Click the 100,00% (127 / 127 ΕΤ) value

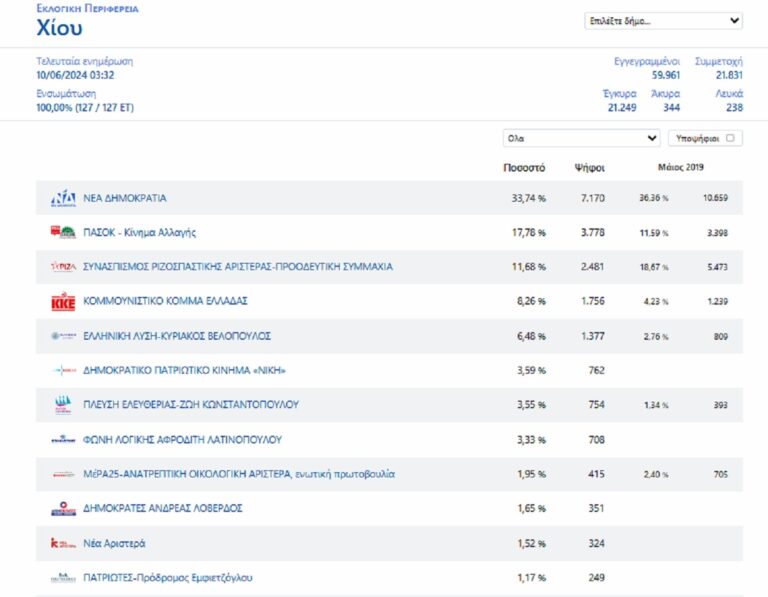coord(85,107)
